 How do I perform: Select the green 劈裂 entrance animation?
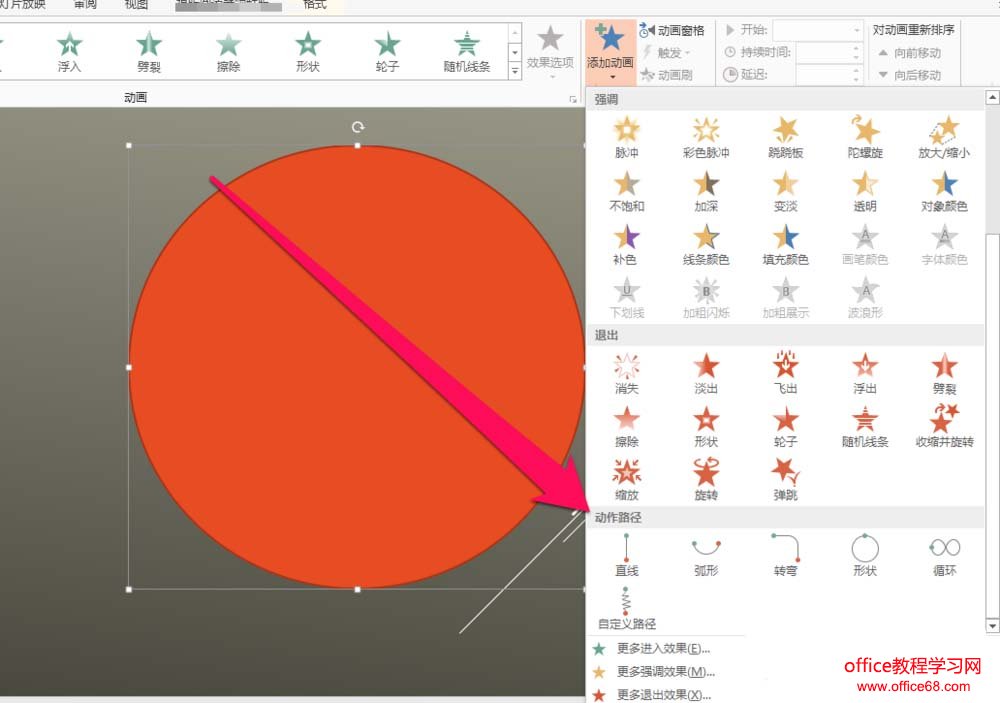[x=149, y=52]
